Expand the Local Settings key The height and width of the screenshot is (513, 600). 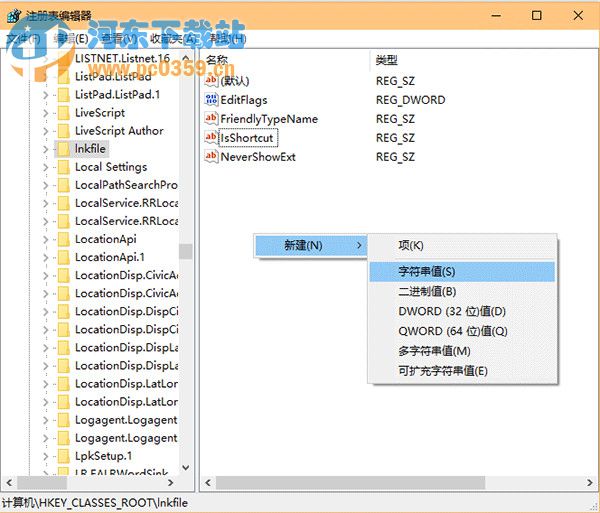pos(46,167)
